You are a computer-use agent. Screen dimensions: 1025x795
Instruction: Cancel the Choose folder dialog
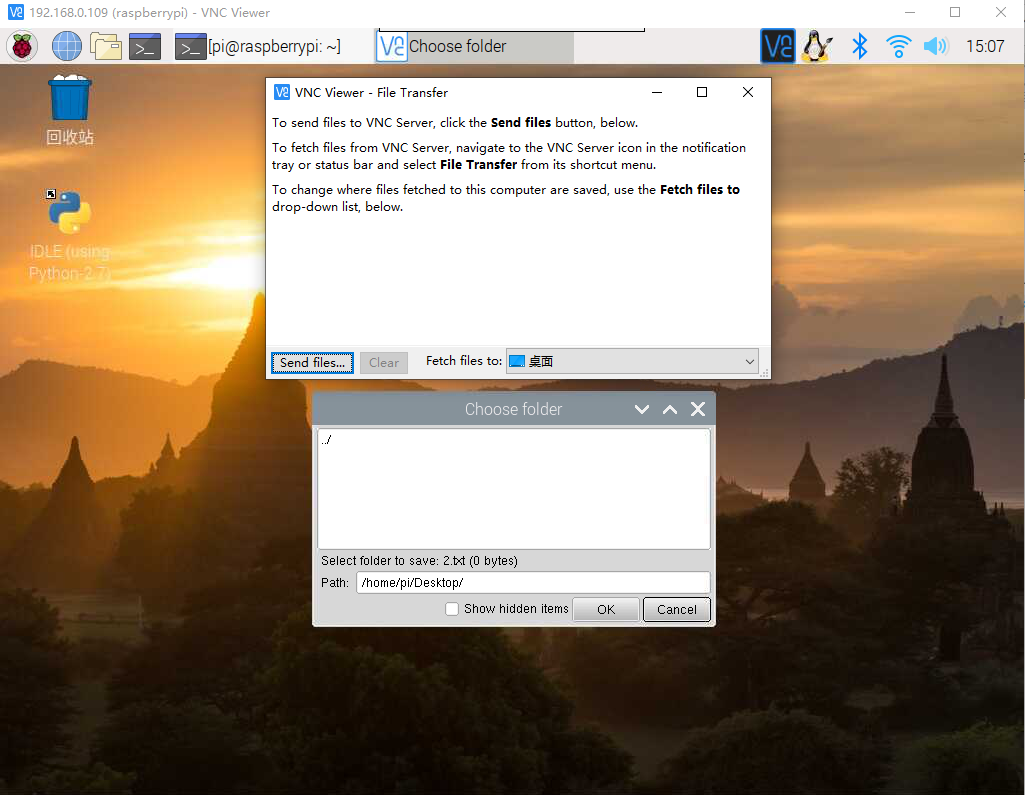coord(677,609)
